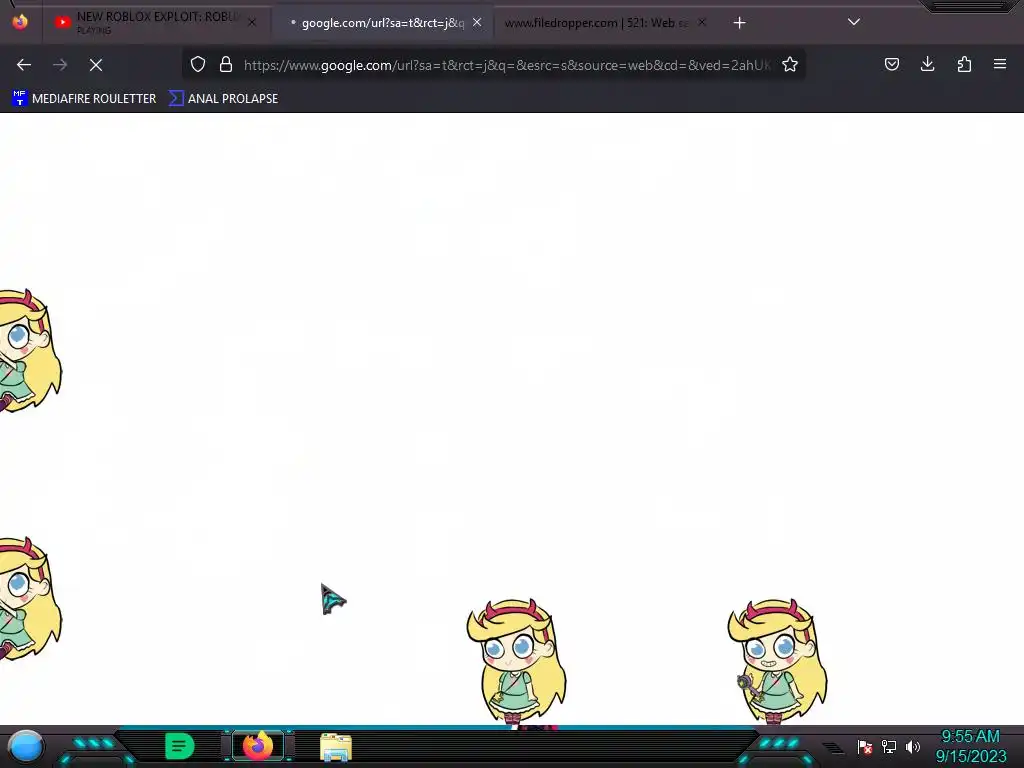Viewport: 1024px width, 768px height.
Task: Open the green Spotify-style taskbar app
Action: pos(180,746)
